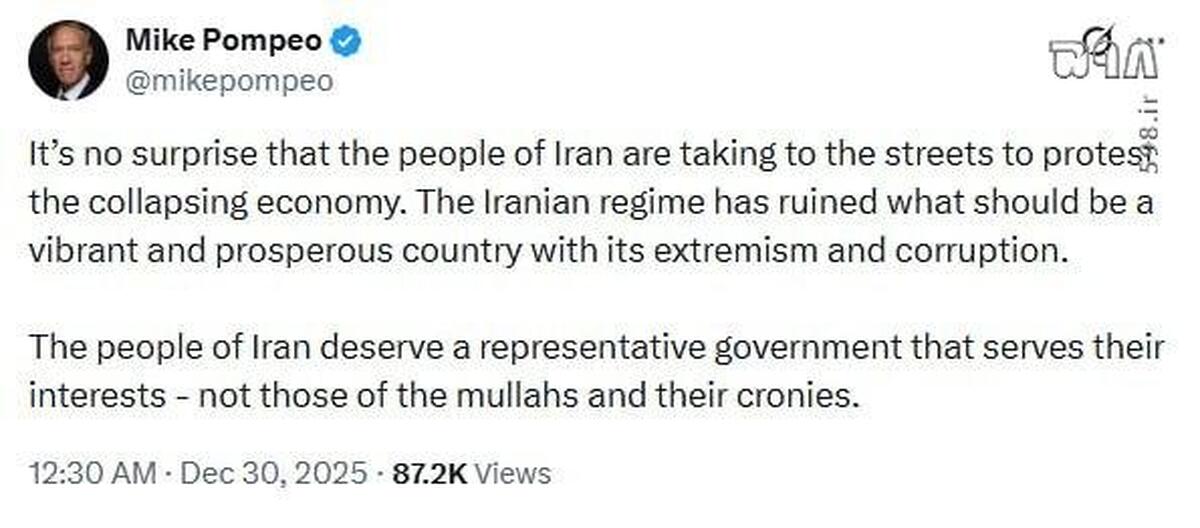The image size is (1200, 528).
Task: Click Mike Pompeo's profile picture
Action: click(x=67, y=60)
